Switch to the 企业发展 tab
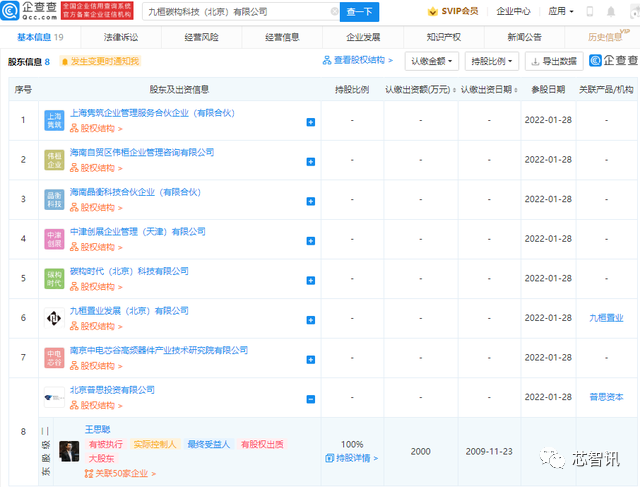 pos(363,37)
